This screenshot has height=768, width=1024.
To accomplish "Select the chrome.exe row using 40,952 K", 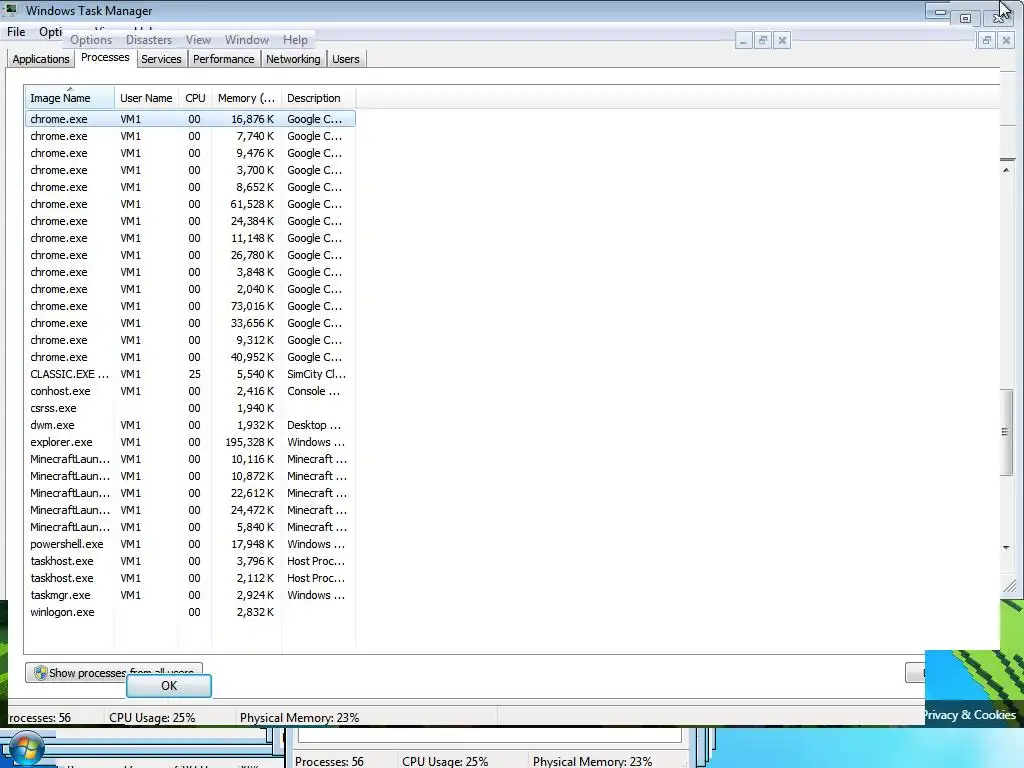I will point(190,357).
